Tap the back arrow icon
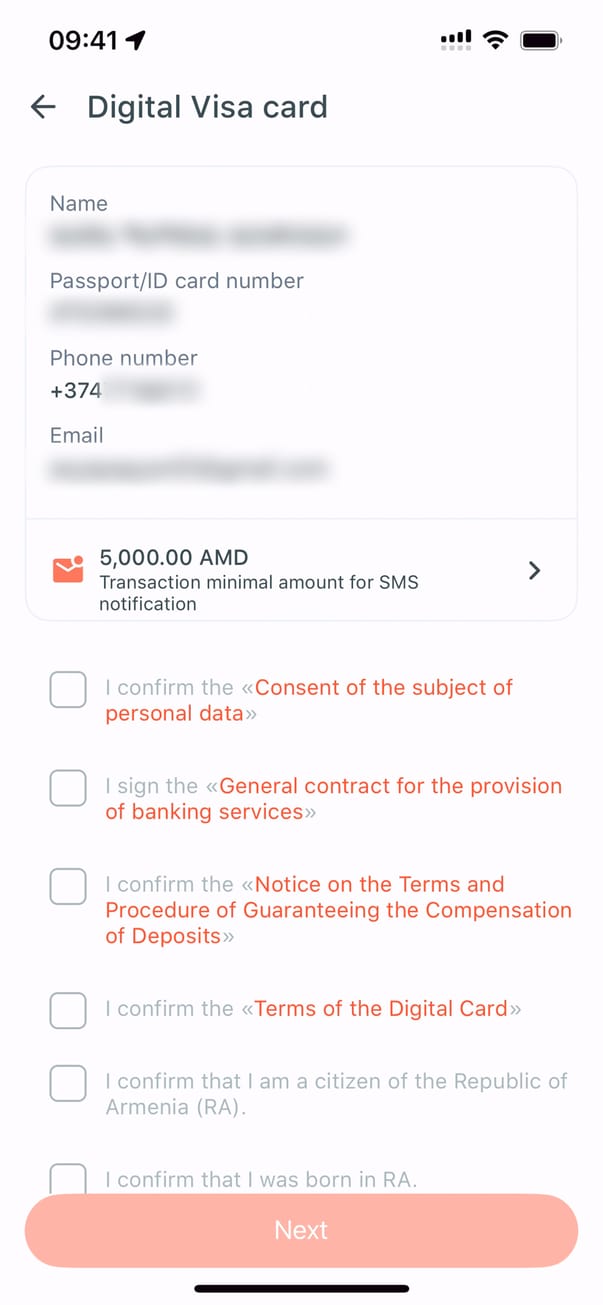 43,107
